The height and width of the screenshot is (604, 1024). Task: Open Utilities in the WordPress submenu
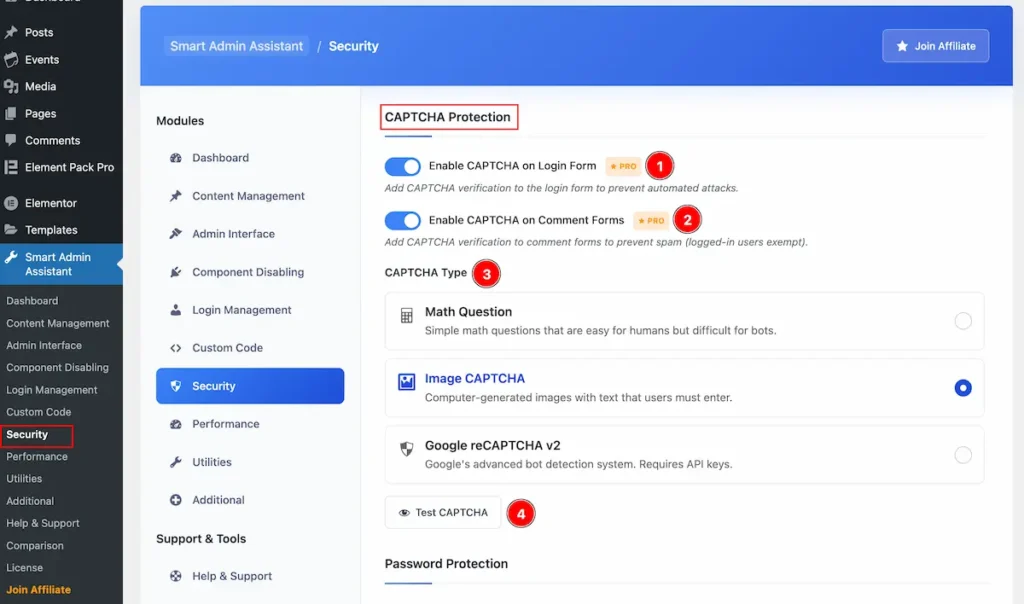(x=24, y=479)
